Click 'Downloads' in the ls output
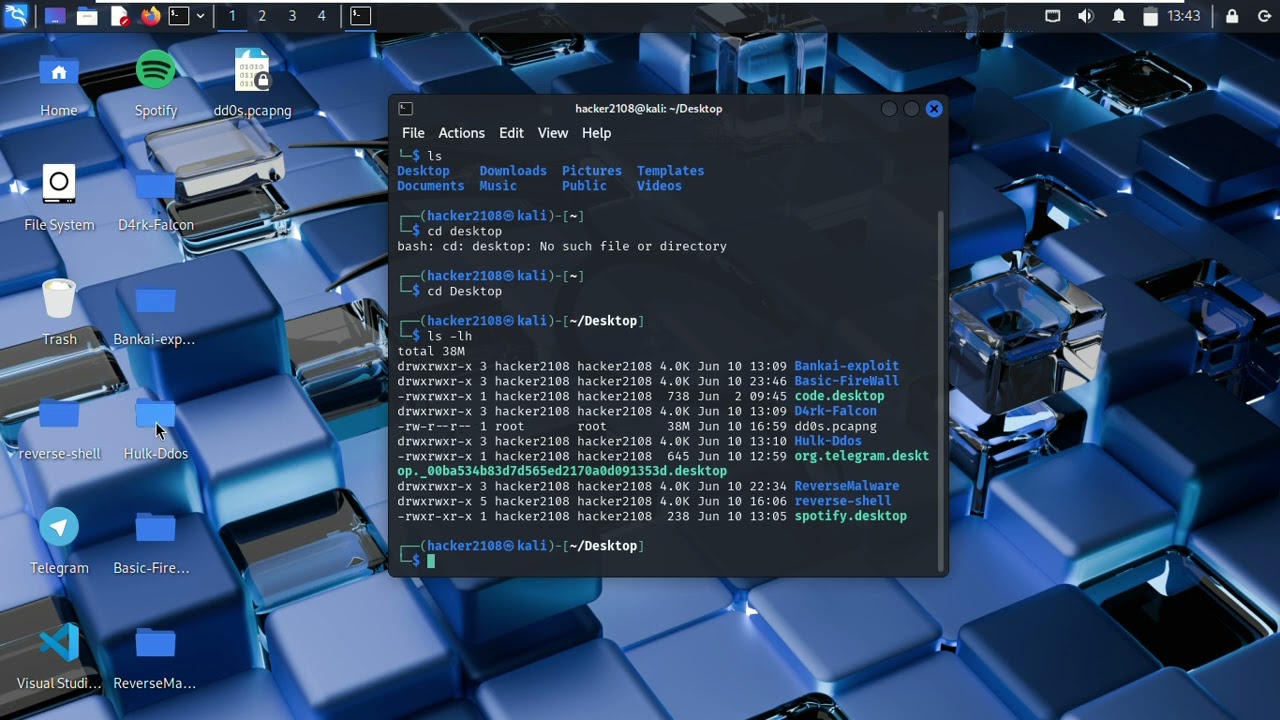Viewport: 1280px width, 720px height. click(x=513, y=171)
